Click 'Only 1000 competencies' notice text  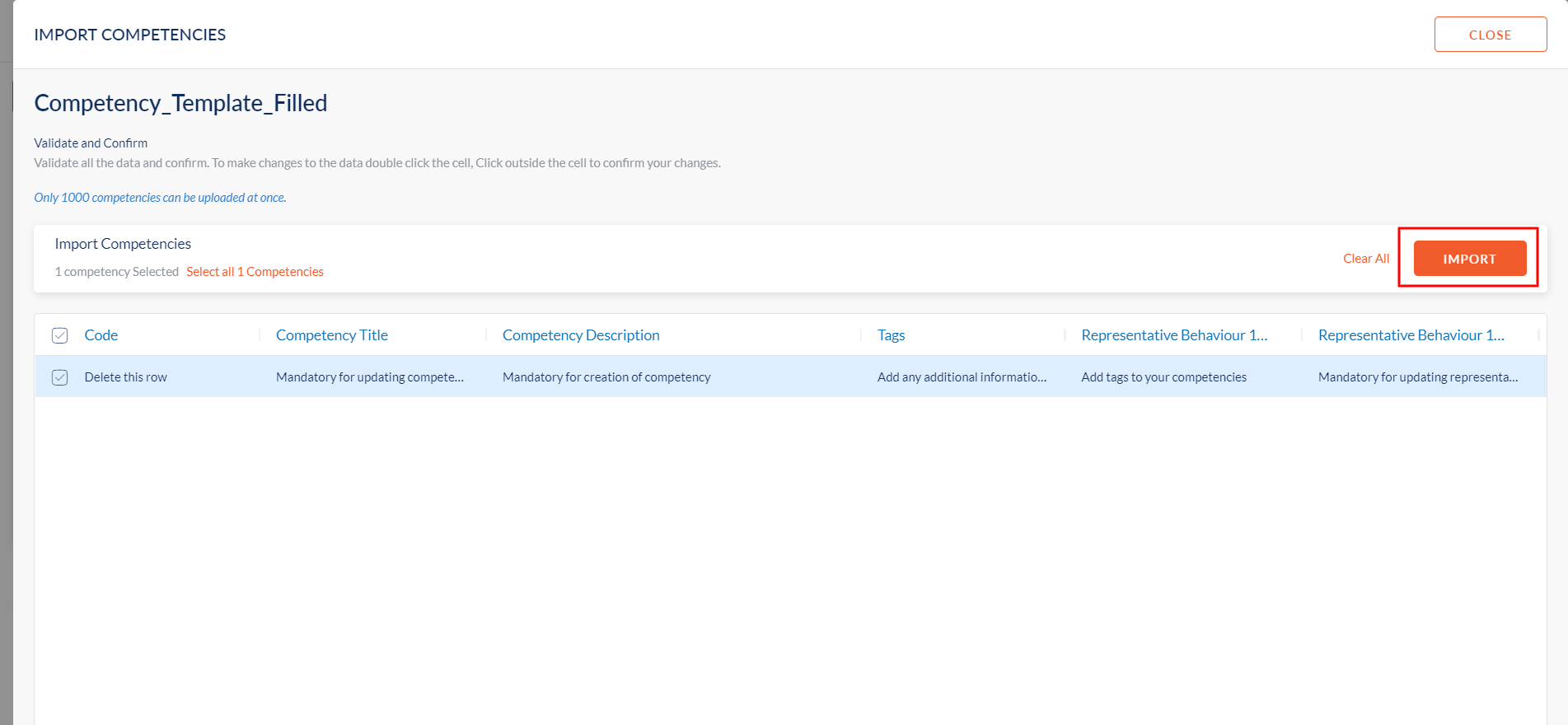click(x=160, y=198)
